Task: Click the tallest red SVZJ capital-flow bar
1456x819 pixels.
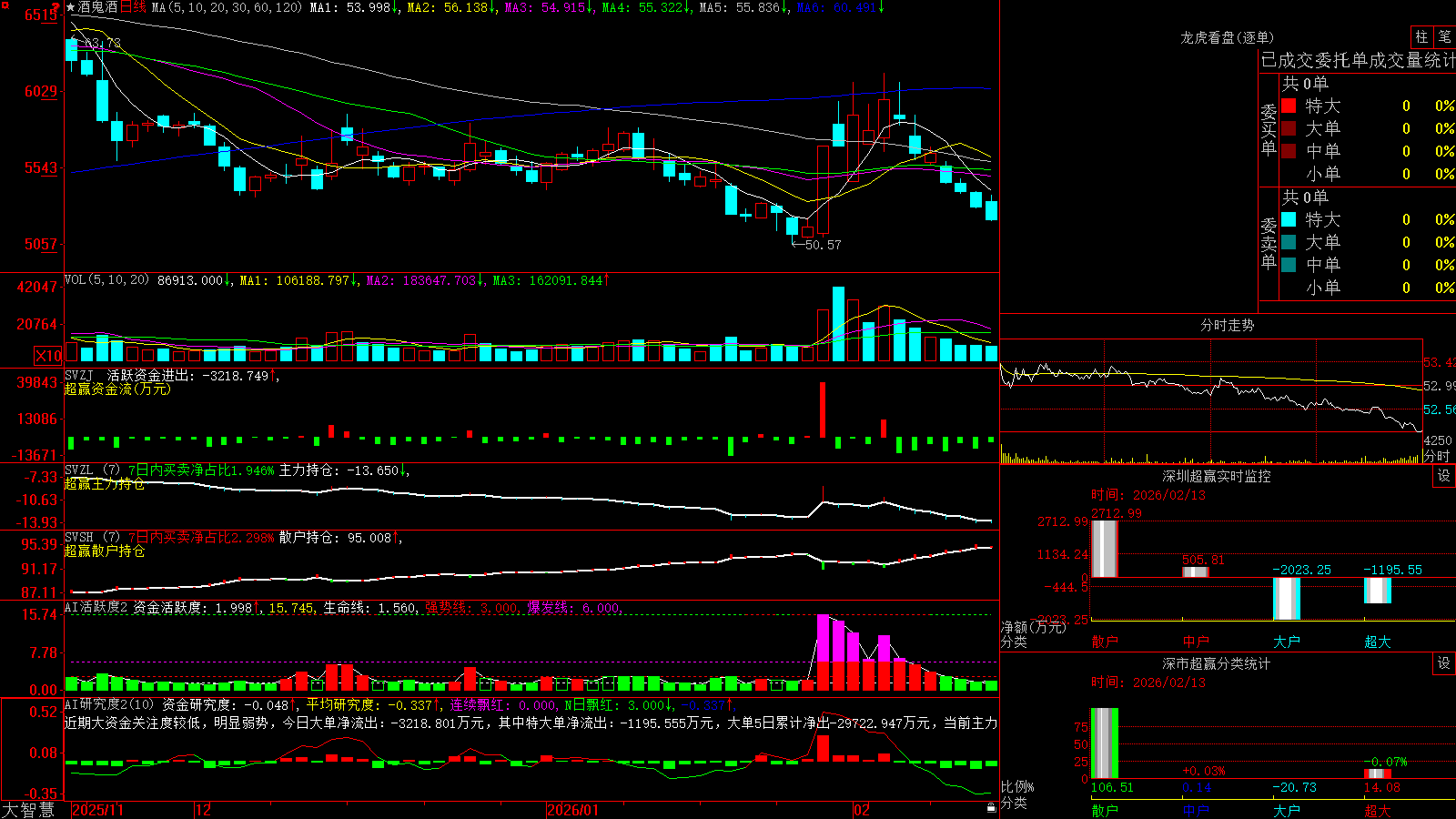Action: [823, 409]
